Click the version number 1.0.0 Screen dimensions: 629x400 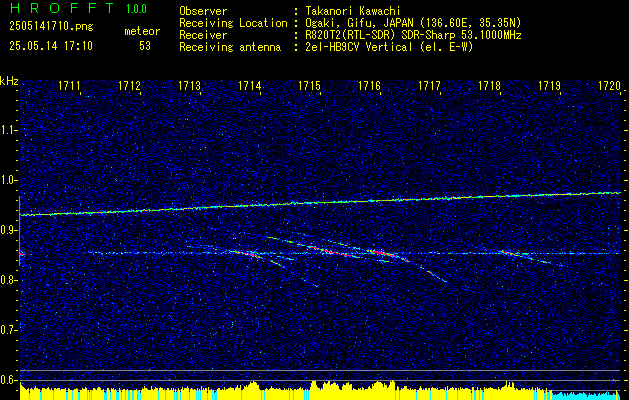point(136,9)
